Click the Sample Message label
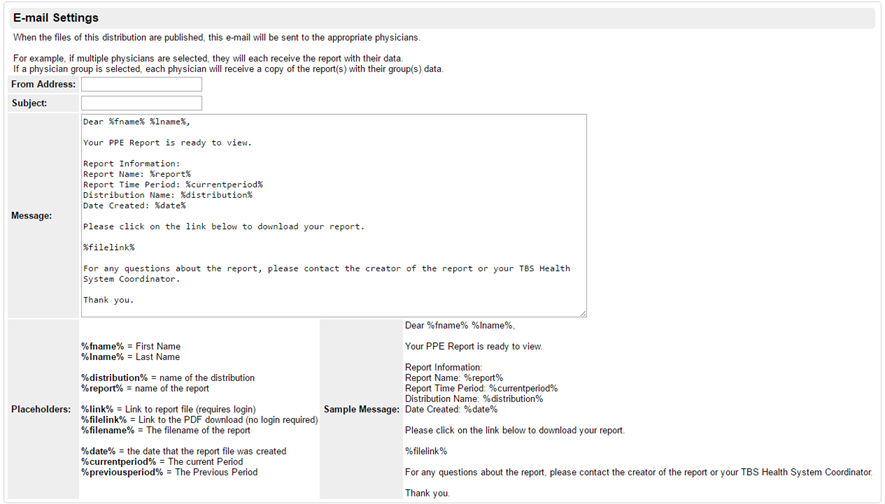The image size is (885, 504). point(362,409)
